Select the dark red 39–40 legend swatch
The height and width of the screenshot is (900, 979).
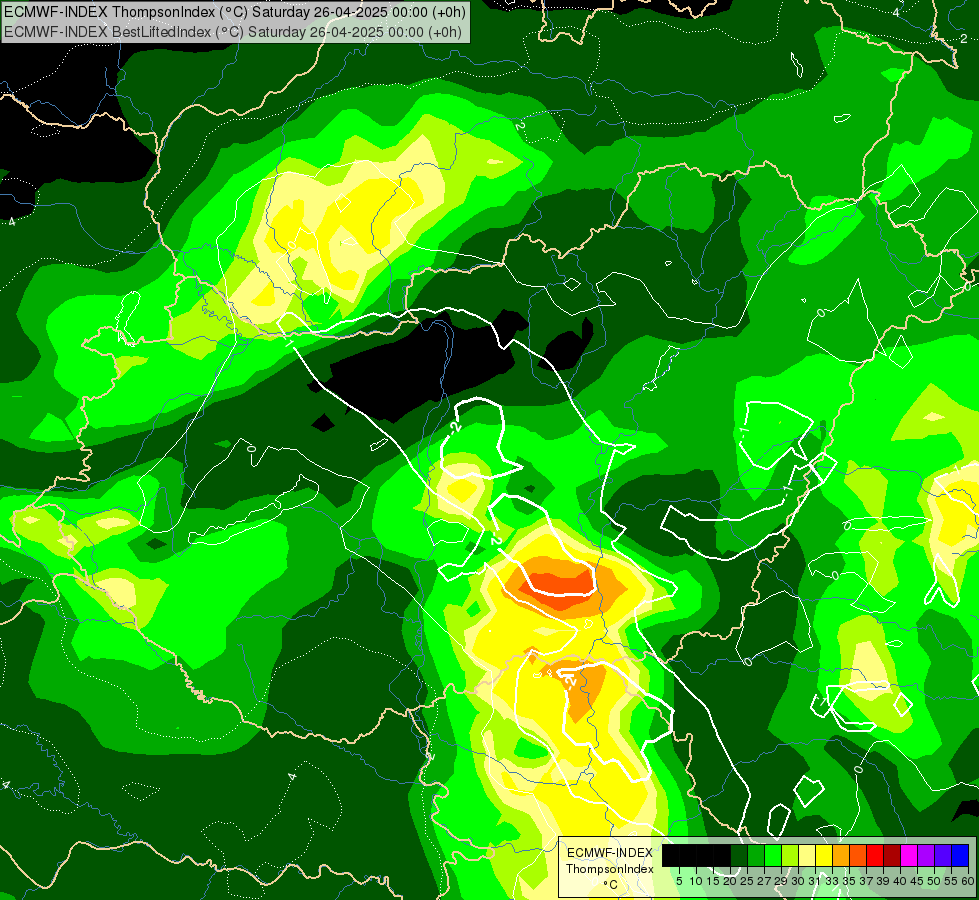point(892,856)
